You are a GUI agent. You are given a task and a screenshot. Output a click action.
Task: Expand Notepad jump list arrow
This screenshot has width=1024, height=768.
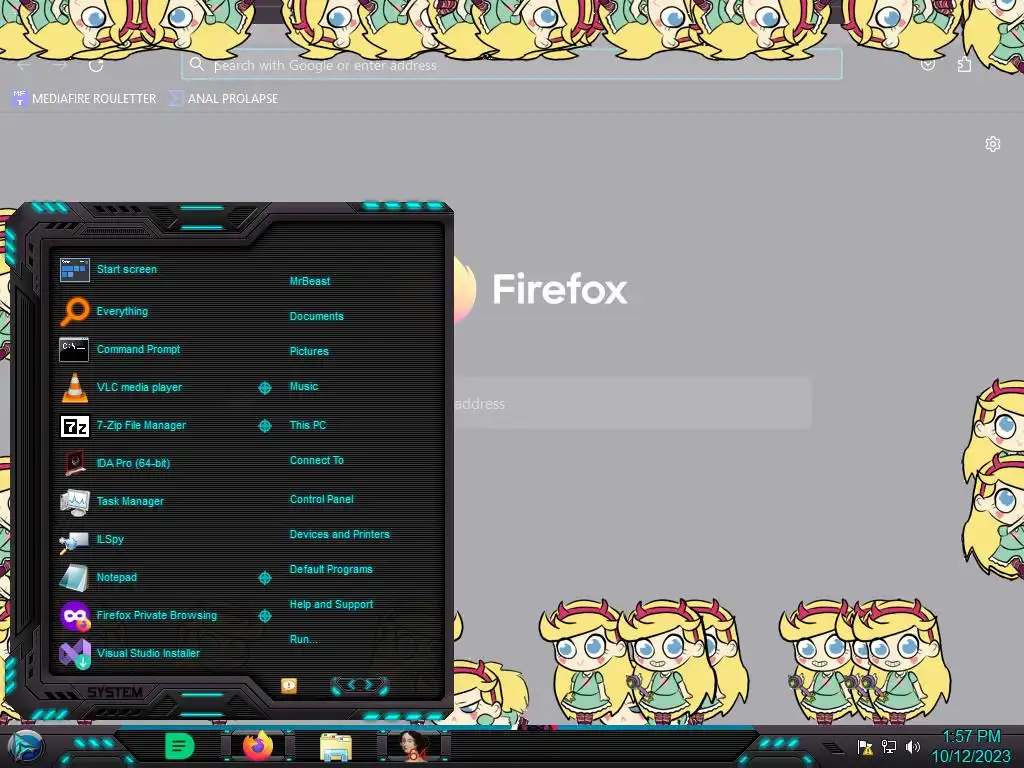[264, 578]
